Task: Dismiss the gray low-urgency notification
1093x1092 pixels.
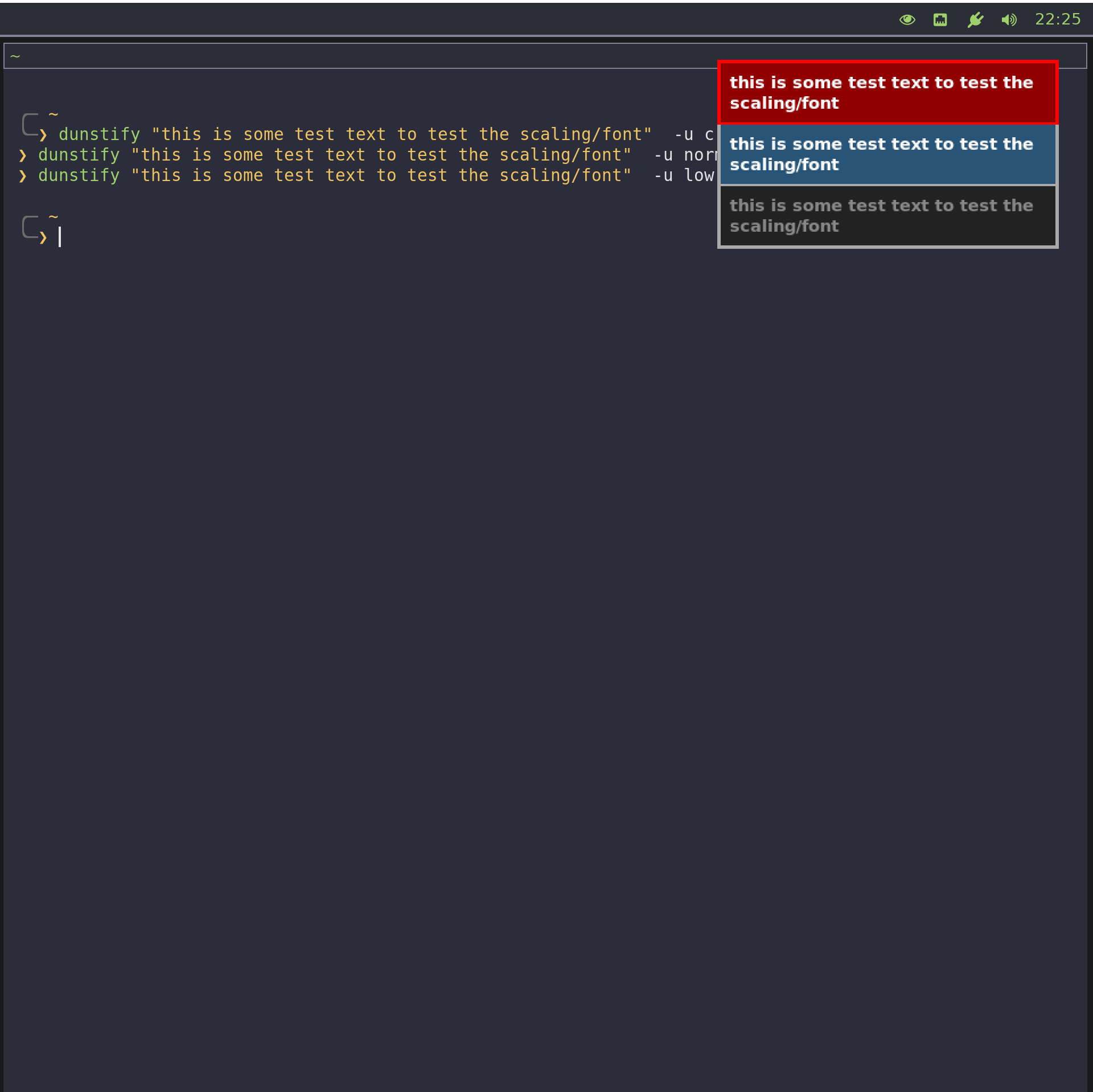Action: 887,216
